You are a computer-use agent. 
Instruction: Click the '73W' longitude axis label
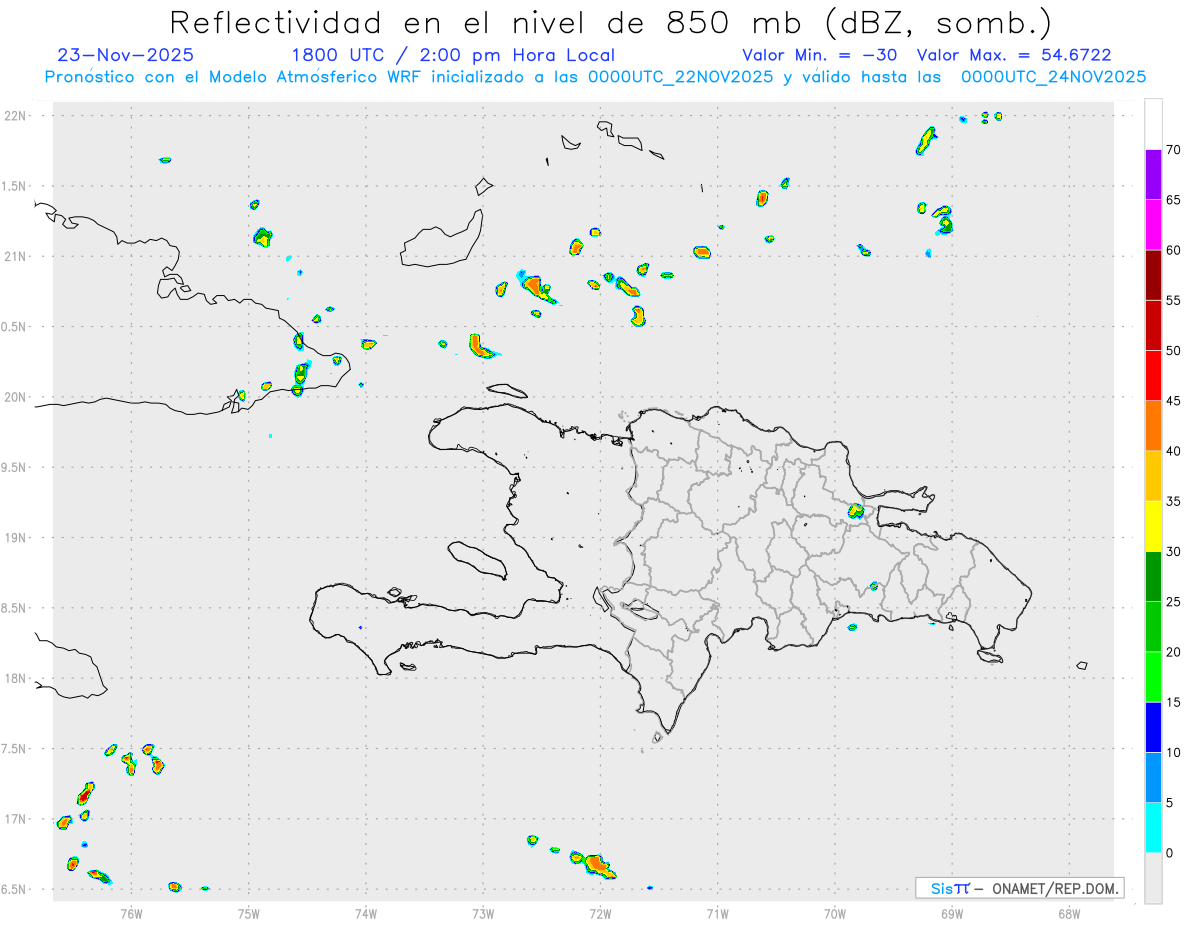coord(483,913)
